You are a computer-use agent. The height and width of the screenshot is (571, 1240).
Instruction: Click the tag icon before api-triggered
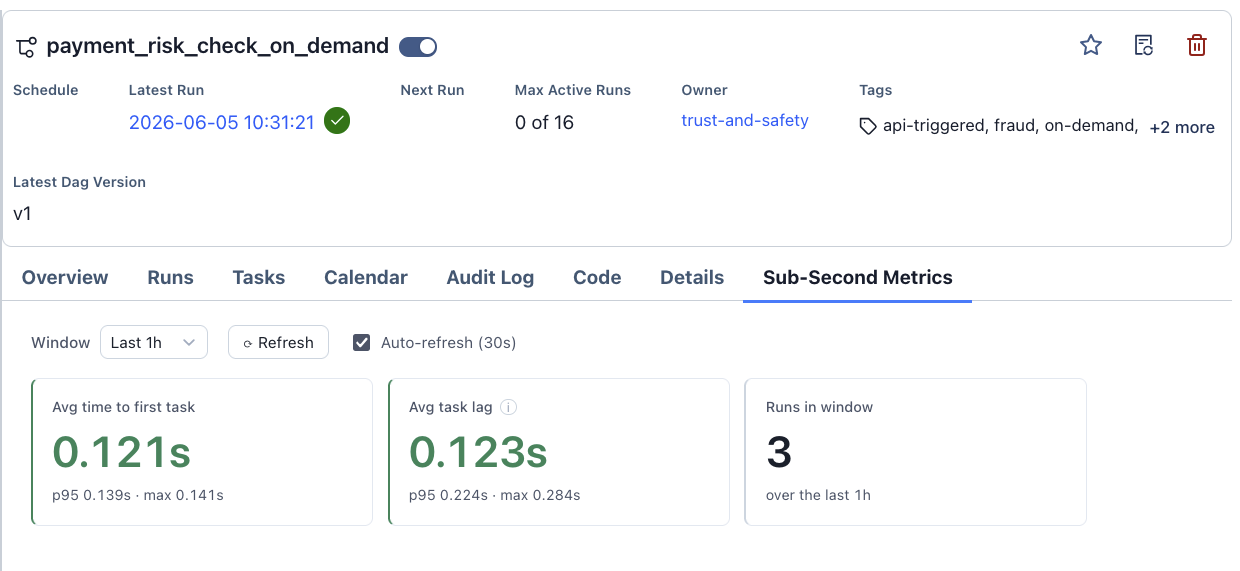coord(869,127)
